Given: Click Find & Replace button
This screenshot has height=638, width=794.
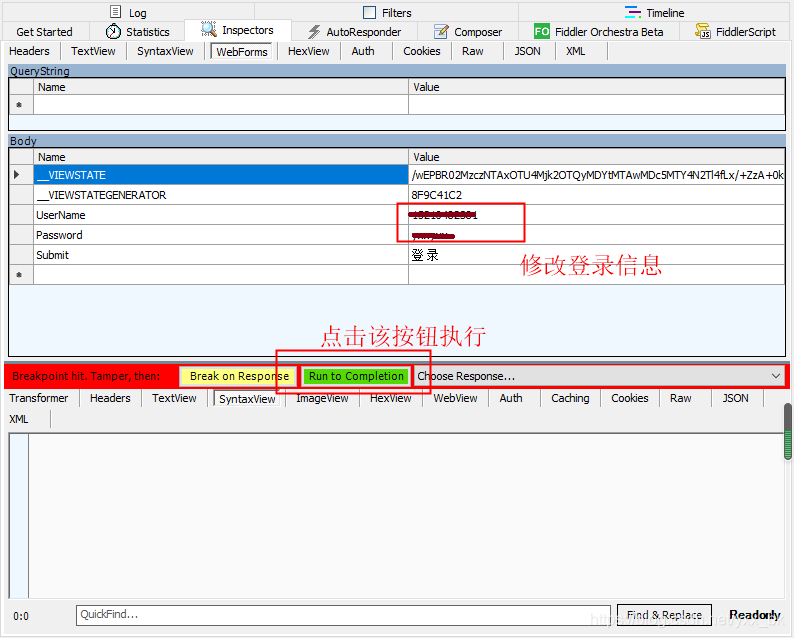Looking at the screenshot, I should (x=664, y=615).
